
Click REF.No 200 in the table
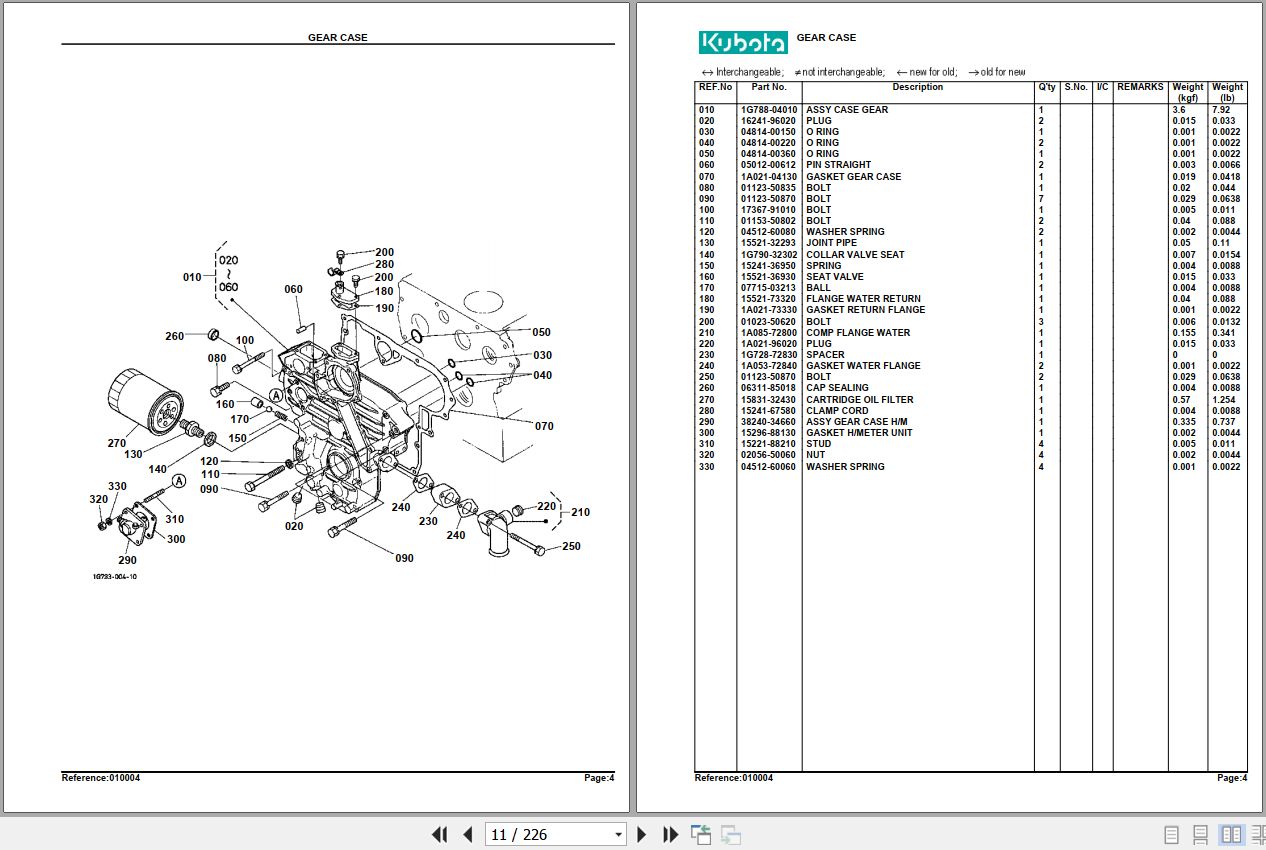(x=707, y=322)
